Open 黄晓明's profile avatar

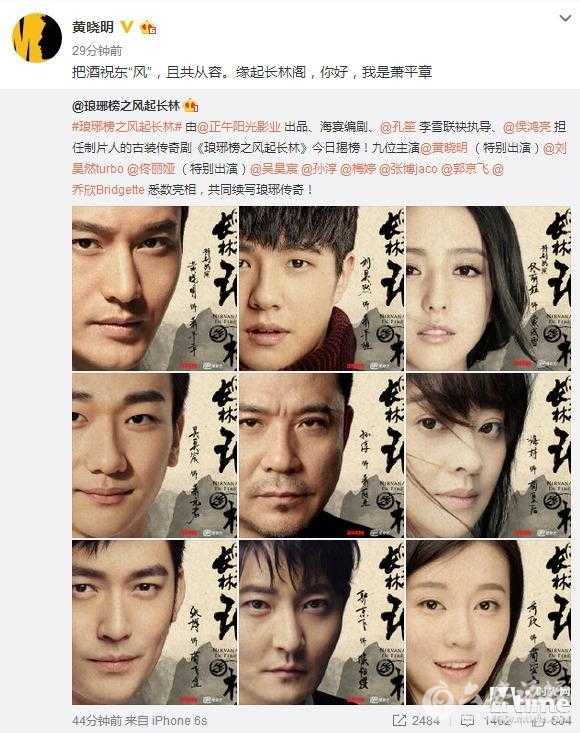point(37,38)
